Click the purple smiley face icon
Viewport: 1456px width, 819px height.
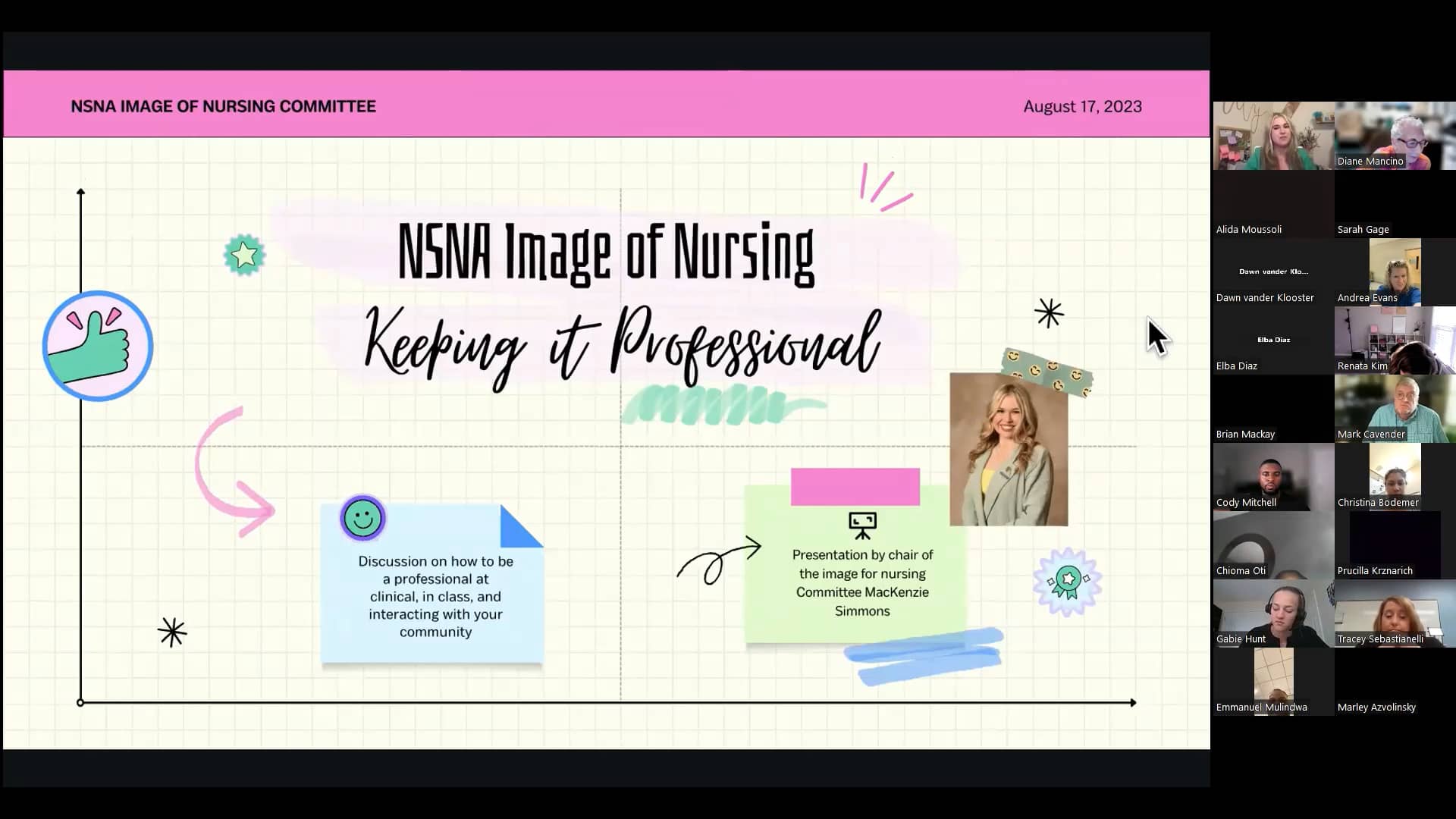(x=362, y=519)
